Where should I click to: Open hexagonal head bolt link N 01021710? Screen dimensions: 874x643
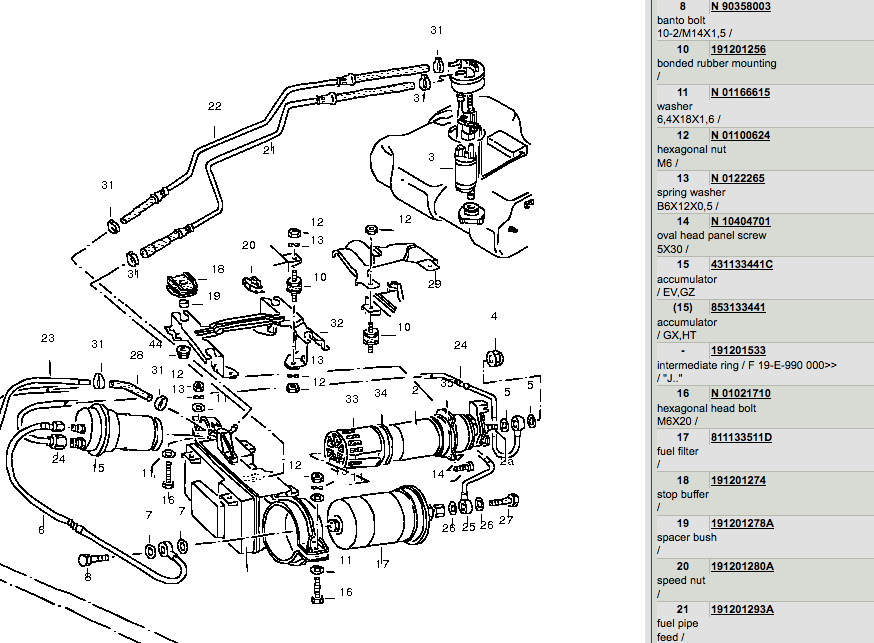740,394
